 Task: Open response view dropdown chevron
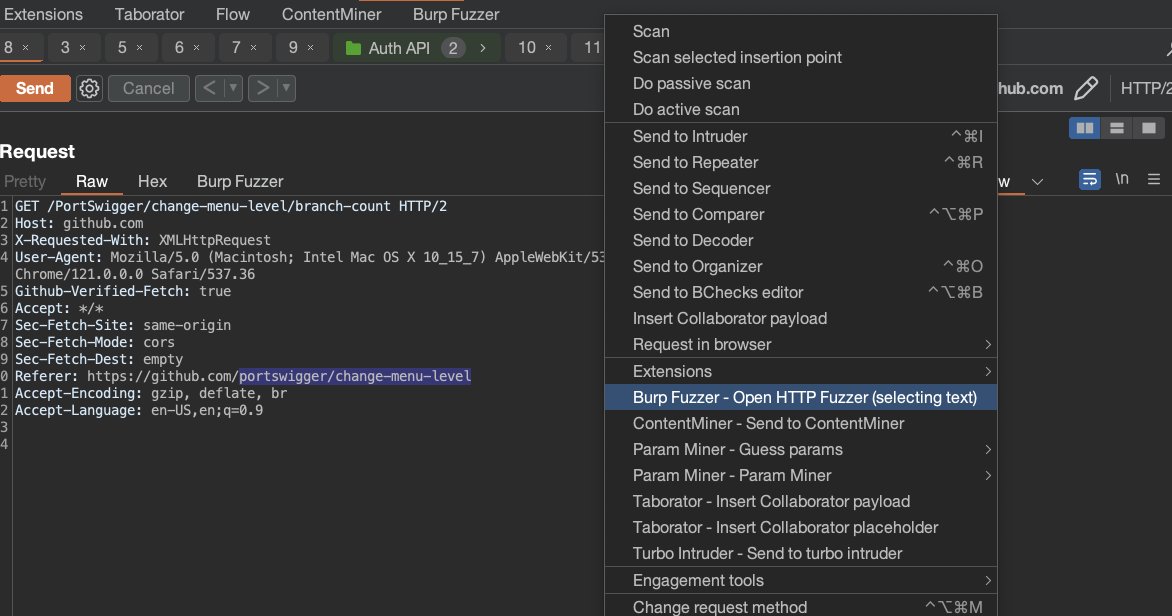click(x=1037, y=182)
